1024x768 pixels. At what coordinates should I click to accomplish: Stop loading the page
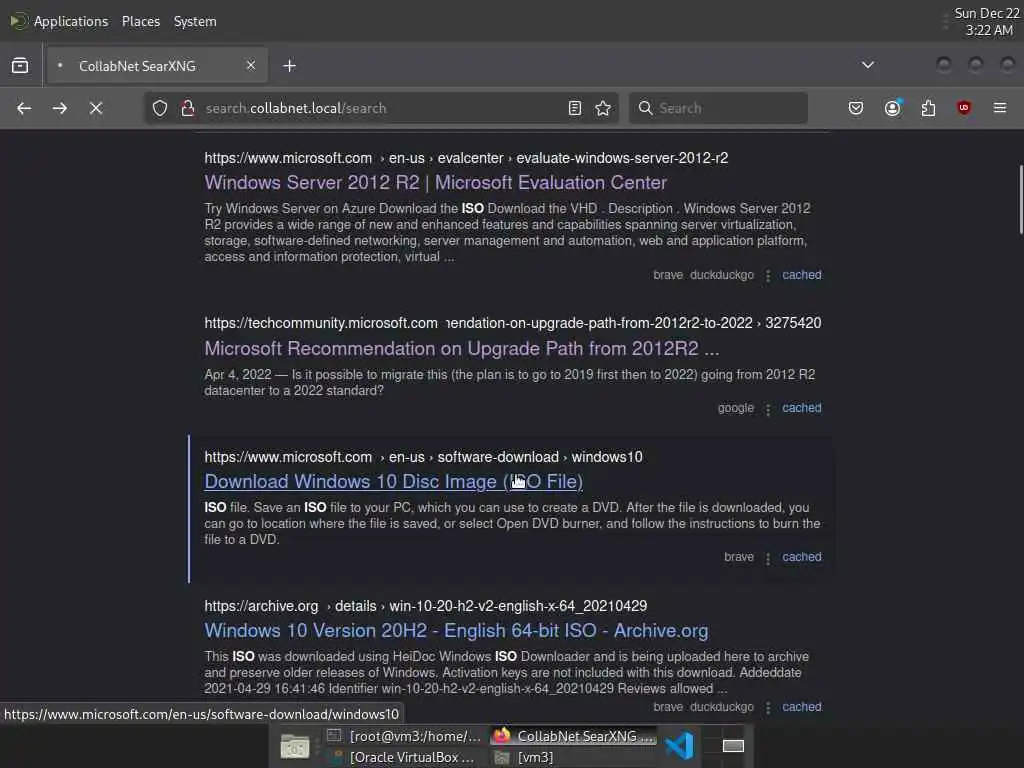(96, 108)
